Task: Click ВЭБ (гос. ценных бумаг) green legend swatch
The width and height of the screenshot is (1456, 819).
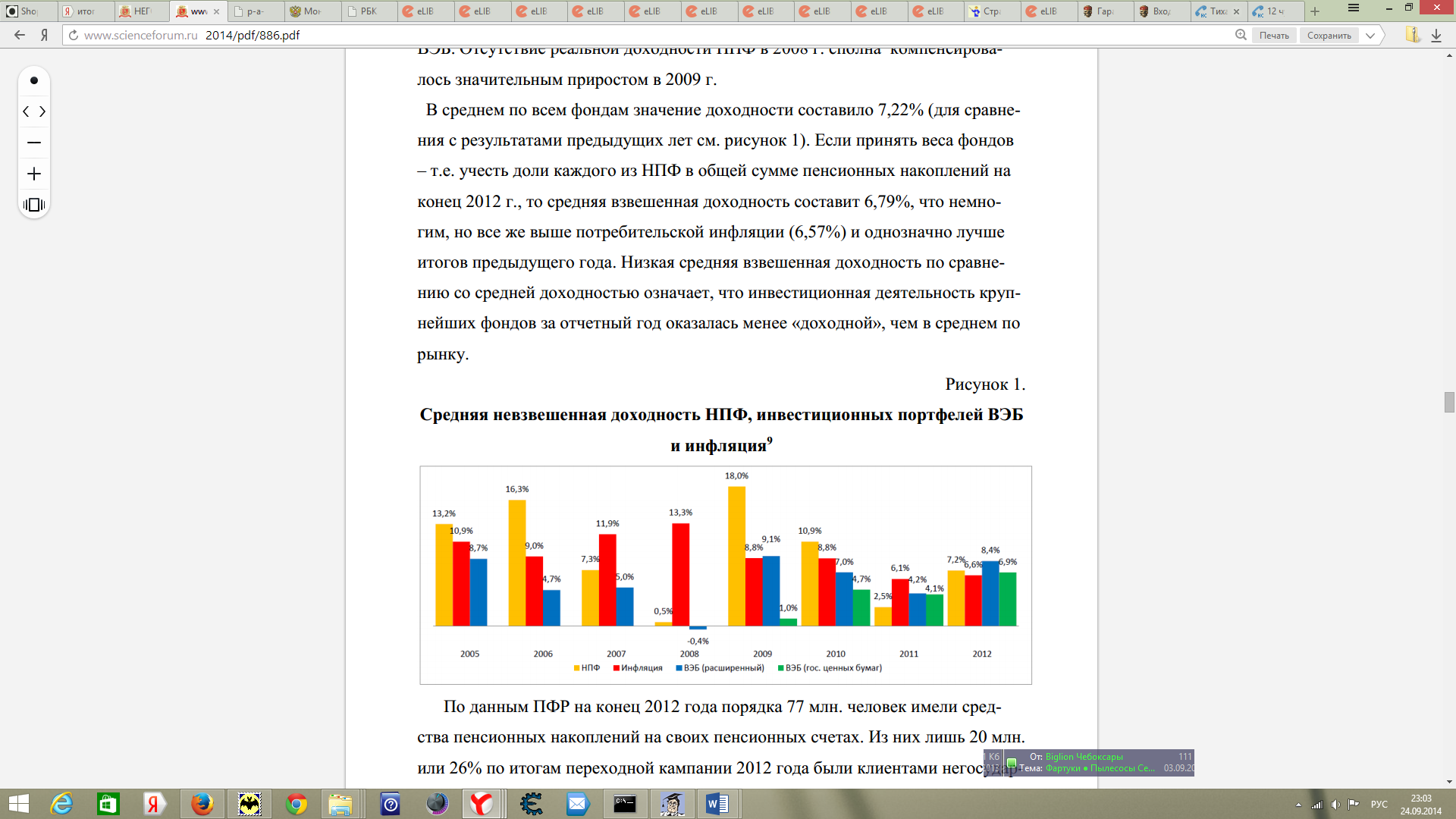Action: click(x=780, y=668)
